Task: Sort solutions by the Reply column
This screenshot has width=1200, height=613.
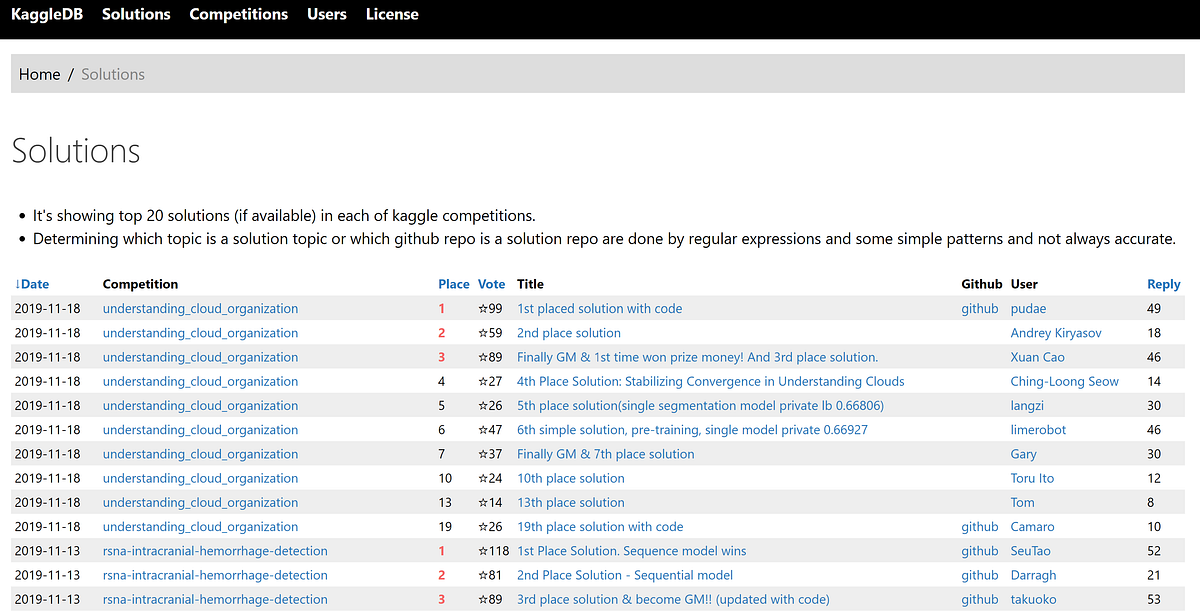Action: point(1163,283)
